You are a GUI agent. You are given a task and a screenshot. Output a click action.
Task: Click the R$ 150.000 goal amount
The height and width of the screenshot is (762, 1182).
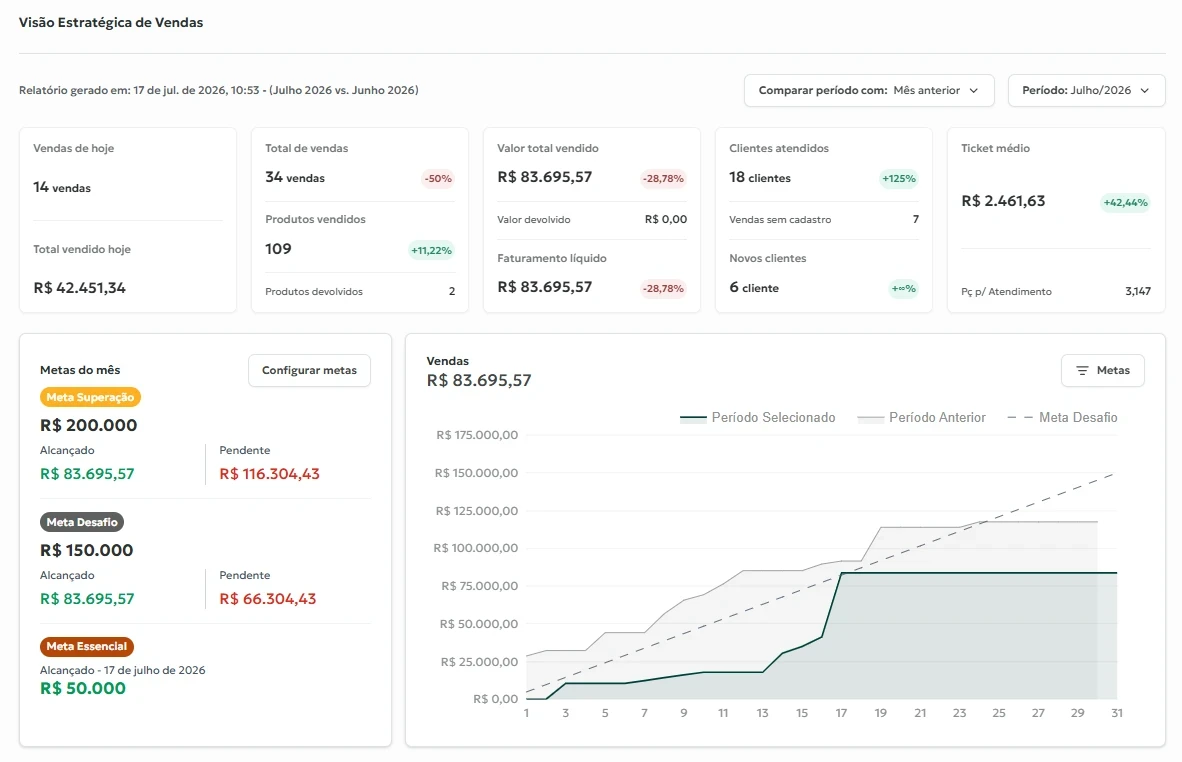pyautogui.click(x=87, y=550)
